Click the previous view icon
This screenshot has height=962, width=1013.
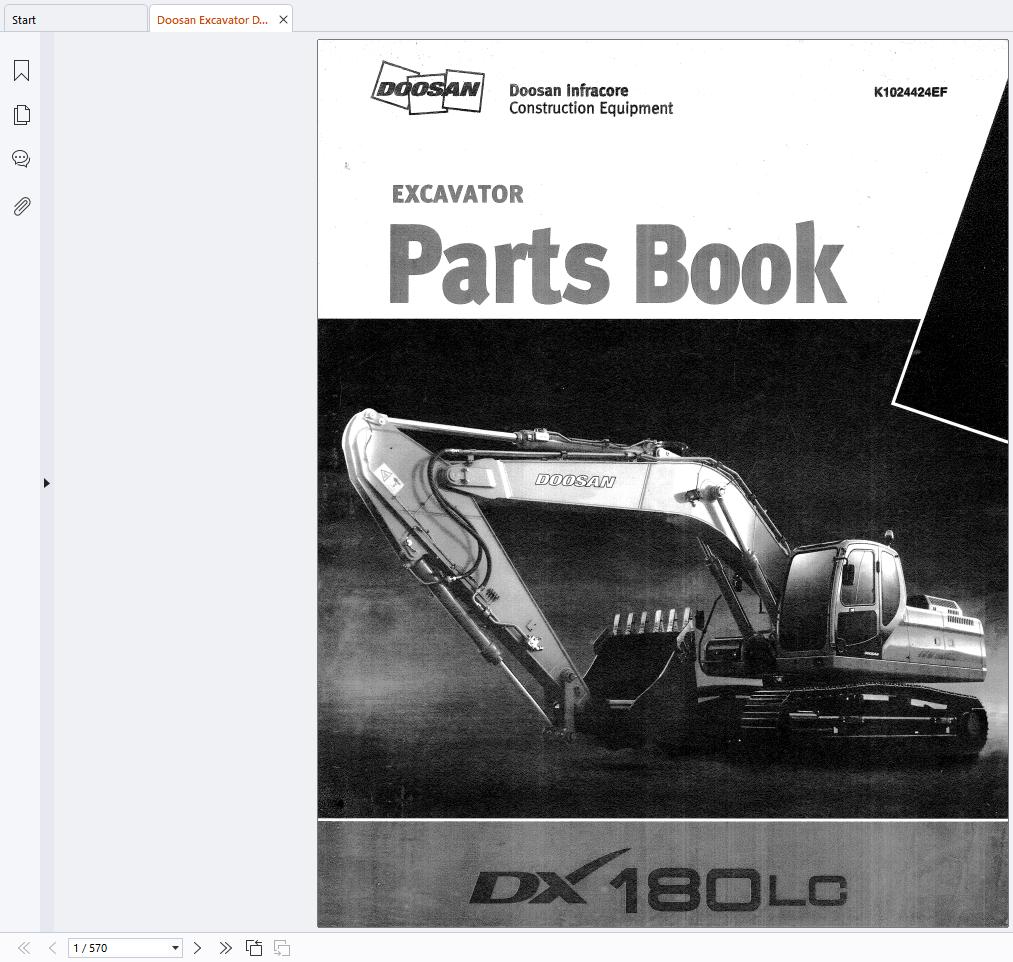pyautogui.click(x=254, y=948)
